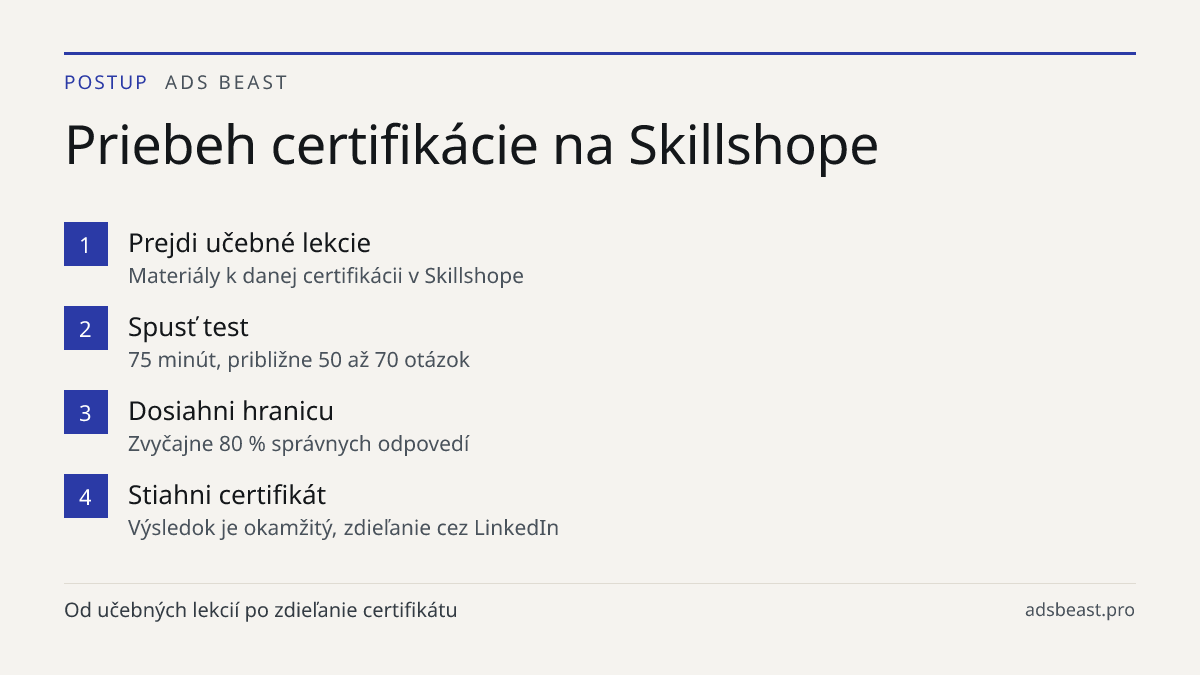Screen dimensions: 1200x675
Task: Click the ADS BEAST label
Action: (x=226, y=83)
